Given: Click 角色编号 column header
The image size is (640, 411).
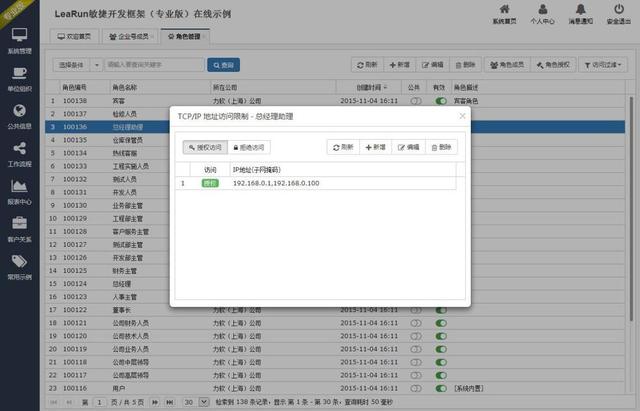Looking at the screenshot, I should tap(84, 87).
